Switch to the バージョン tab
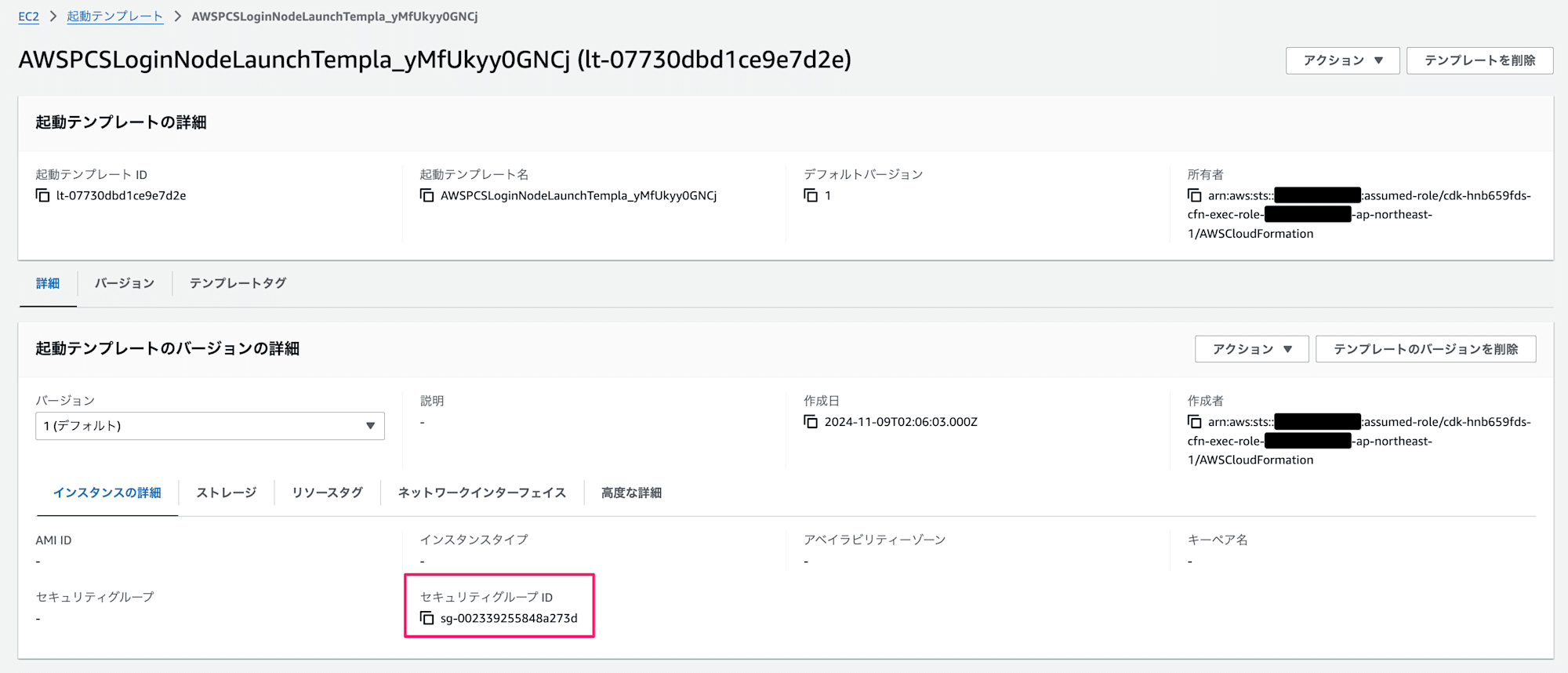The height and width of the screenshot is (673, 1568). pyautogui.click(x=125, y=283)
